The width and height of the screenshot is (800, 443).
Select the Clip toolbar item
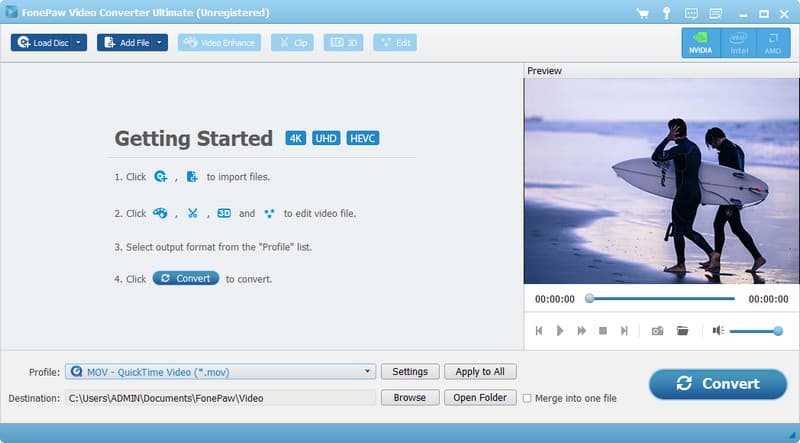pos(292,43)
